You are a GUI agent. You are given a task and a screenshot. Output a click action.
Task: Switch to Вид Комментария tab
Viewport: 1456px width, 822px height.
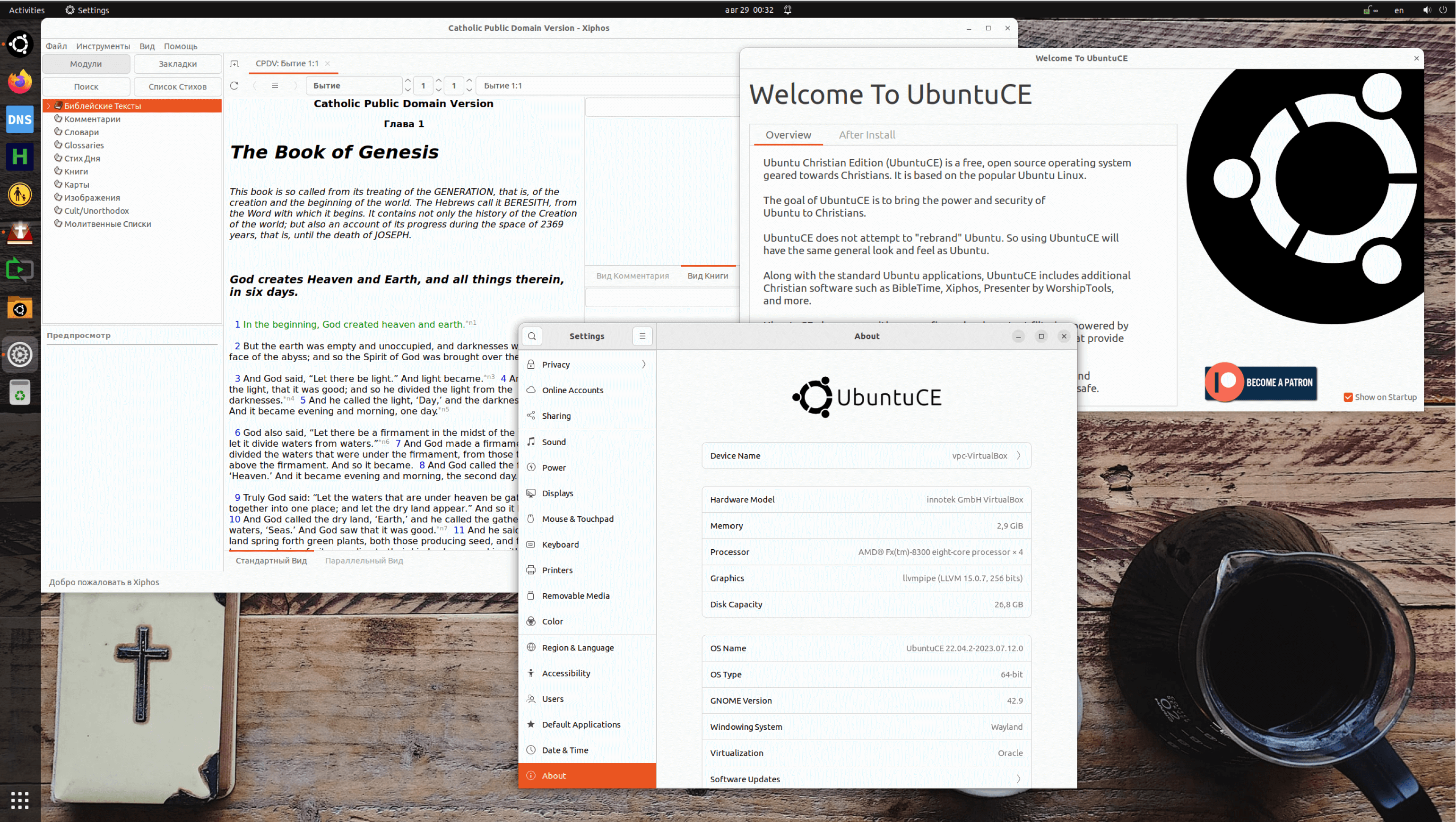pyautogui.click(x=632, y=276)
